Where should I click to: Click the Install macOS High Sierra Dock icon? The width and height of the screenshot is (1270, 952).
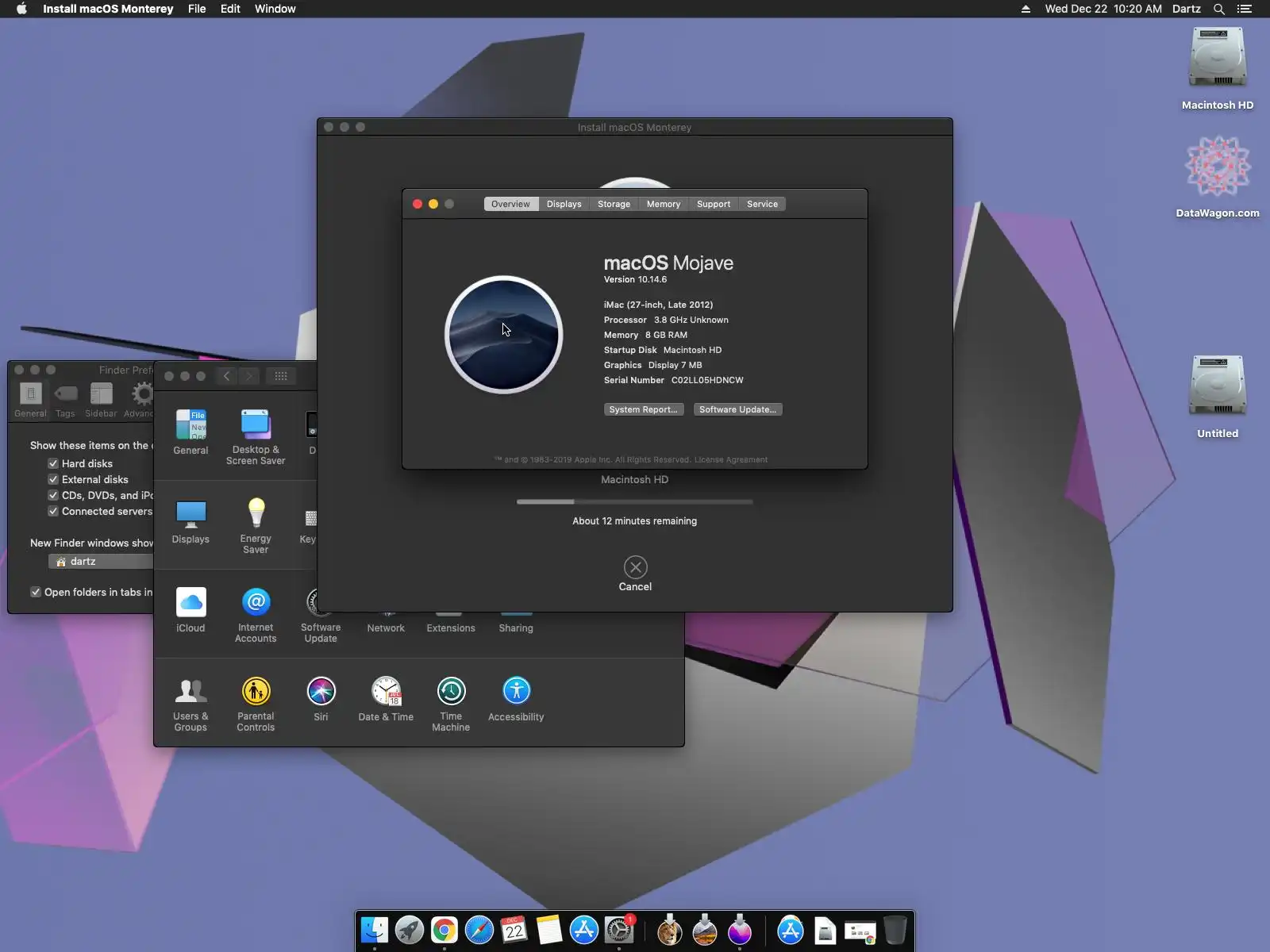(x=705, y=930)
